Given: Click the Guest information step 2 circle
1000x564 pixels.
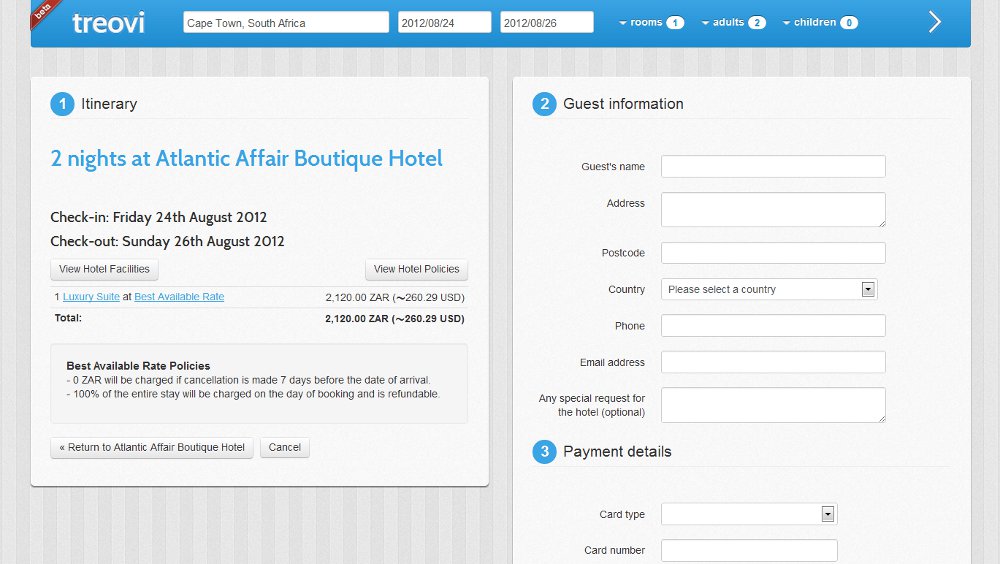Looking at the screenshot, I should [545, 104].
